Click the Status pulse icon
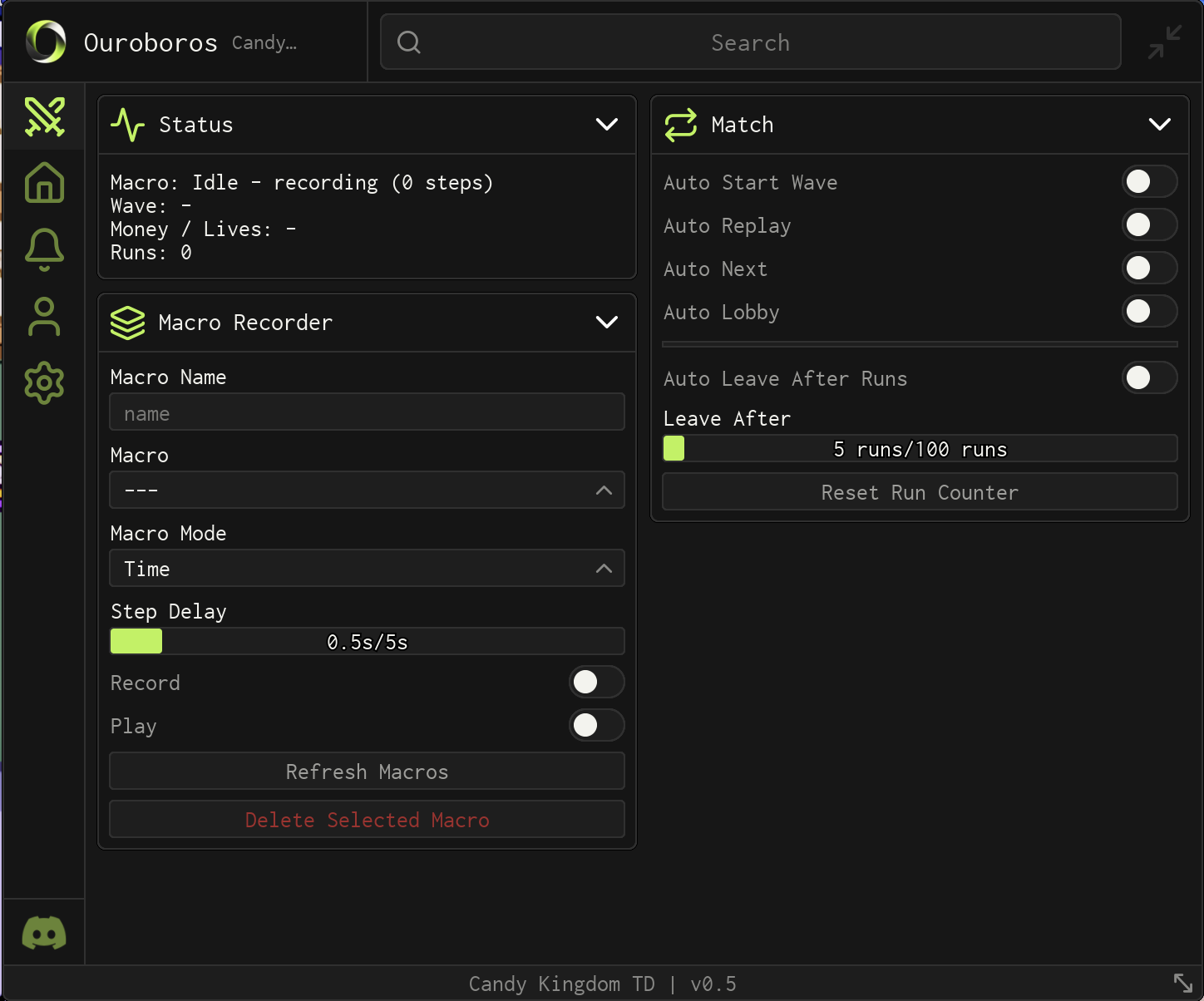The width and height of the screenshot is (1204, 1001). pos(128,125)
